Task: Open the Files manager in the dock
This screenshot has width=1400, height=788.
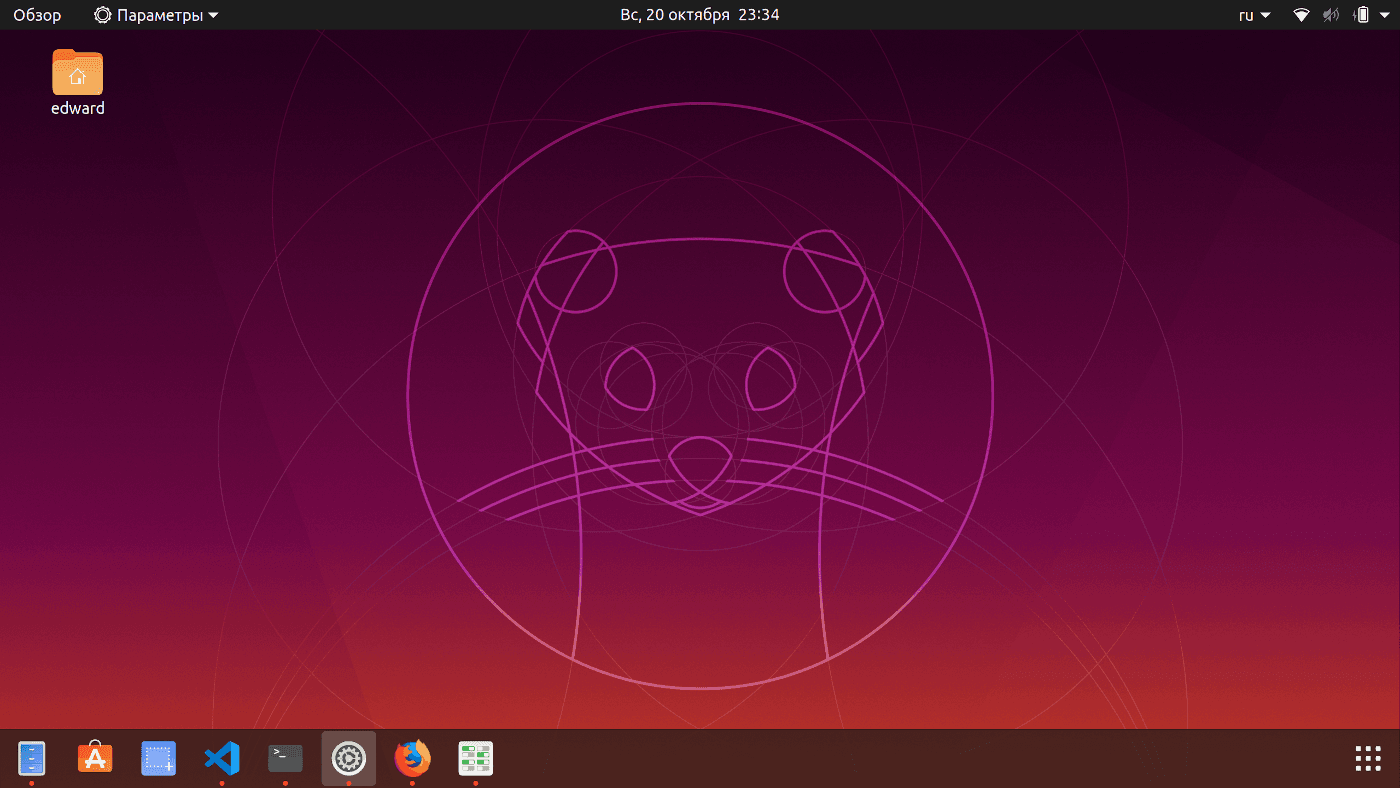Action: point(32,759)
